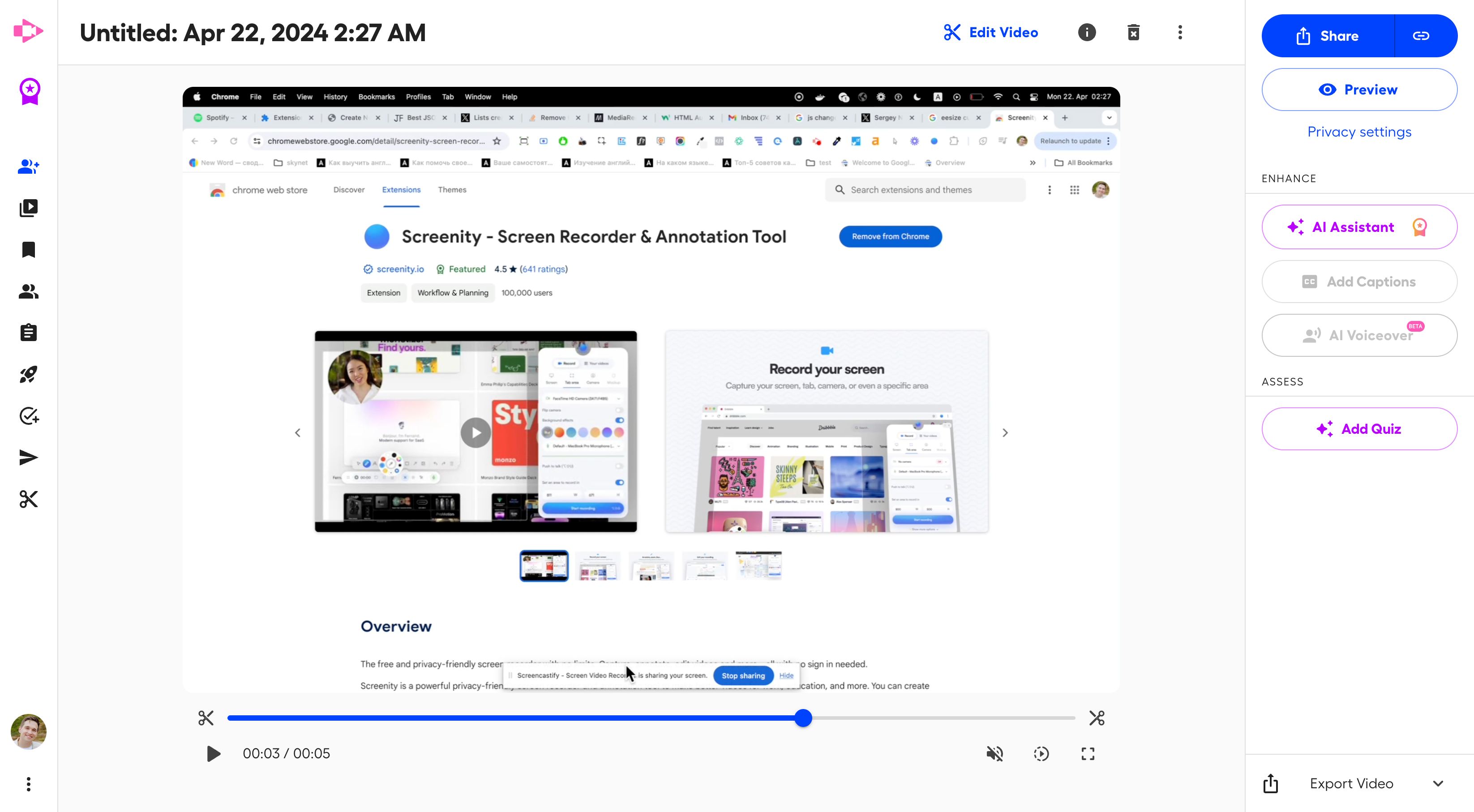Screen dimensions: 1474x812
Task: Toggle fullscreen mode
Action: 1087,754
